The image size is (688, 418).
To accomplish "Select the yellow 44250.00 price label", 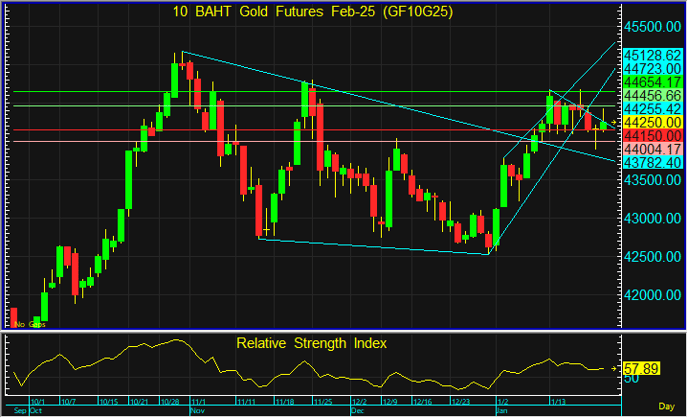I will pyautogui.click(x=652, y=121).
